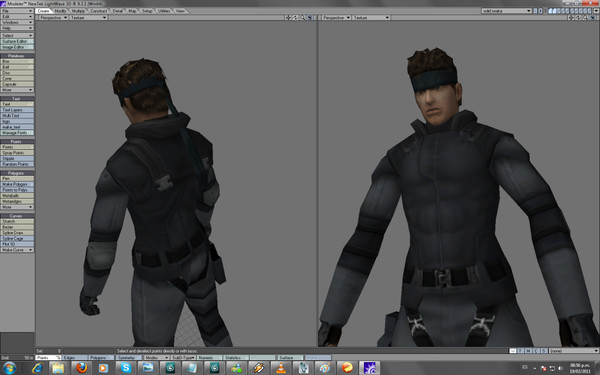
Task: Open the Help dropdown menu
Action: tap(17, 28)
